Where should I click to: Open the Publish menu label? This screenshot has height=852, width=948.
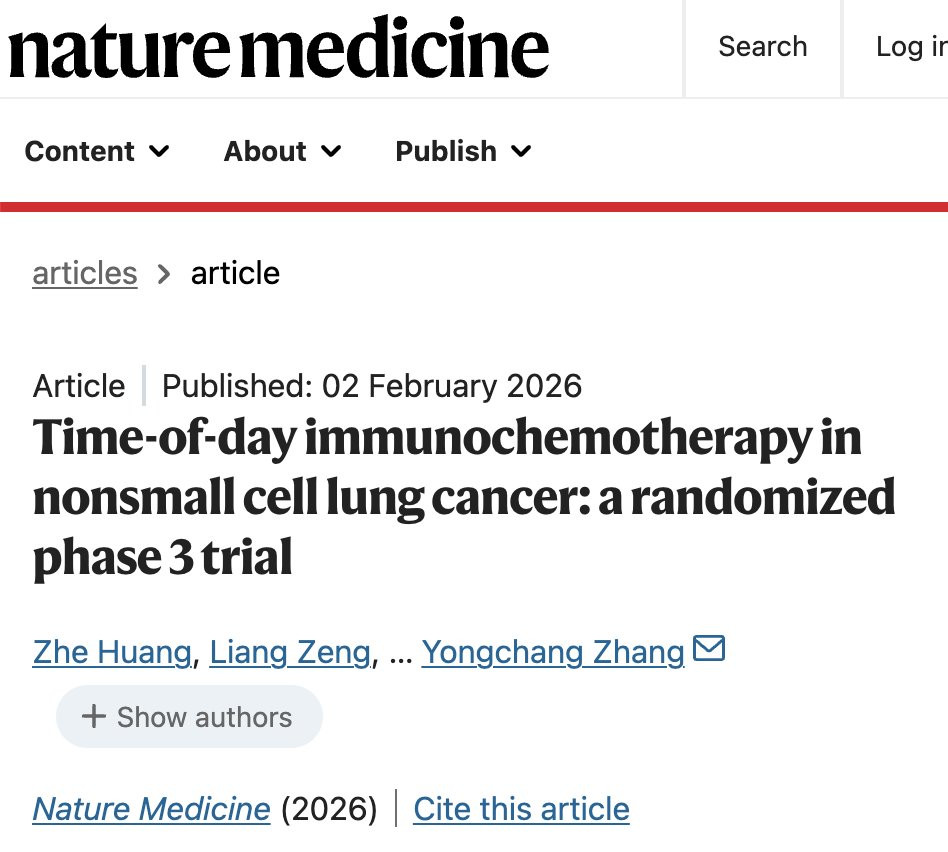446,151
